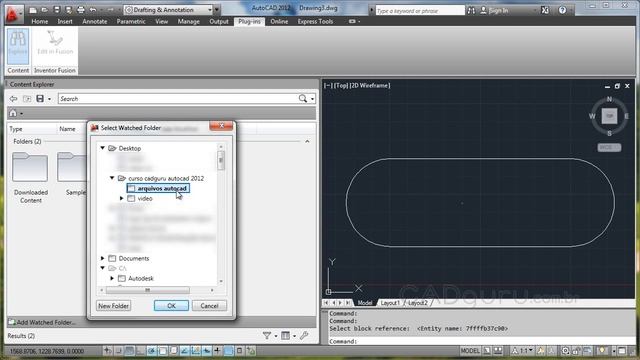
Task: Click the New drawing icon in quick access toolbar
Action: pos(33,10)
